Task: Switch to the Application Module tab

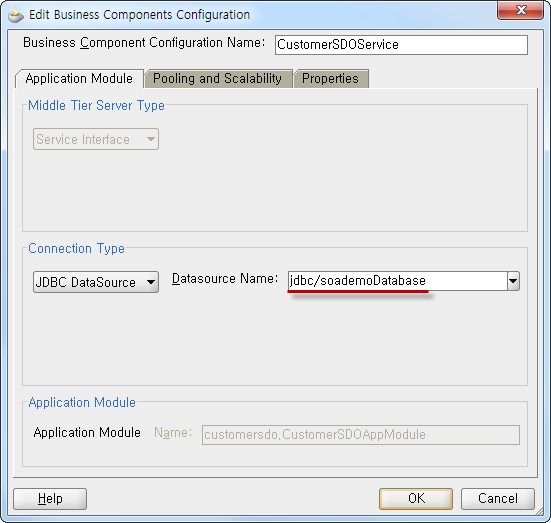Action: 79,78
